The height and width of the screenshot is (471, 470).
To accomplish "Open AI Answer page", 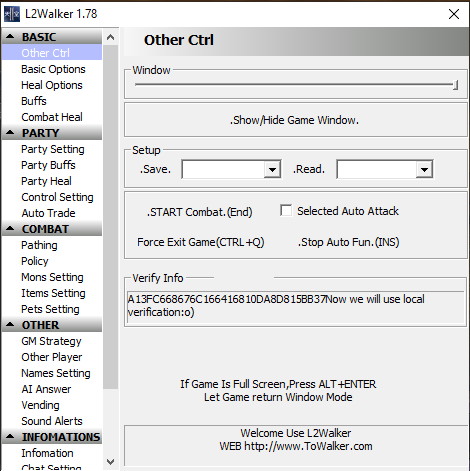I will pyautogui.click(x=46, y=389).
